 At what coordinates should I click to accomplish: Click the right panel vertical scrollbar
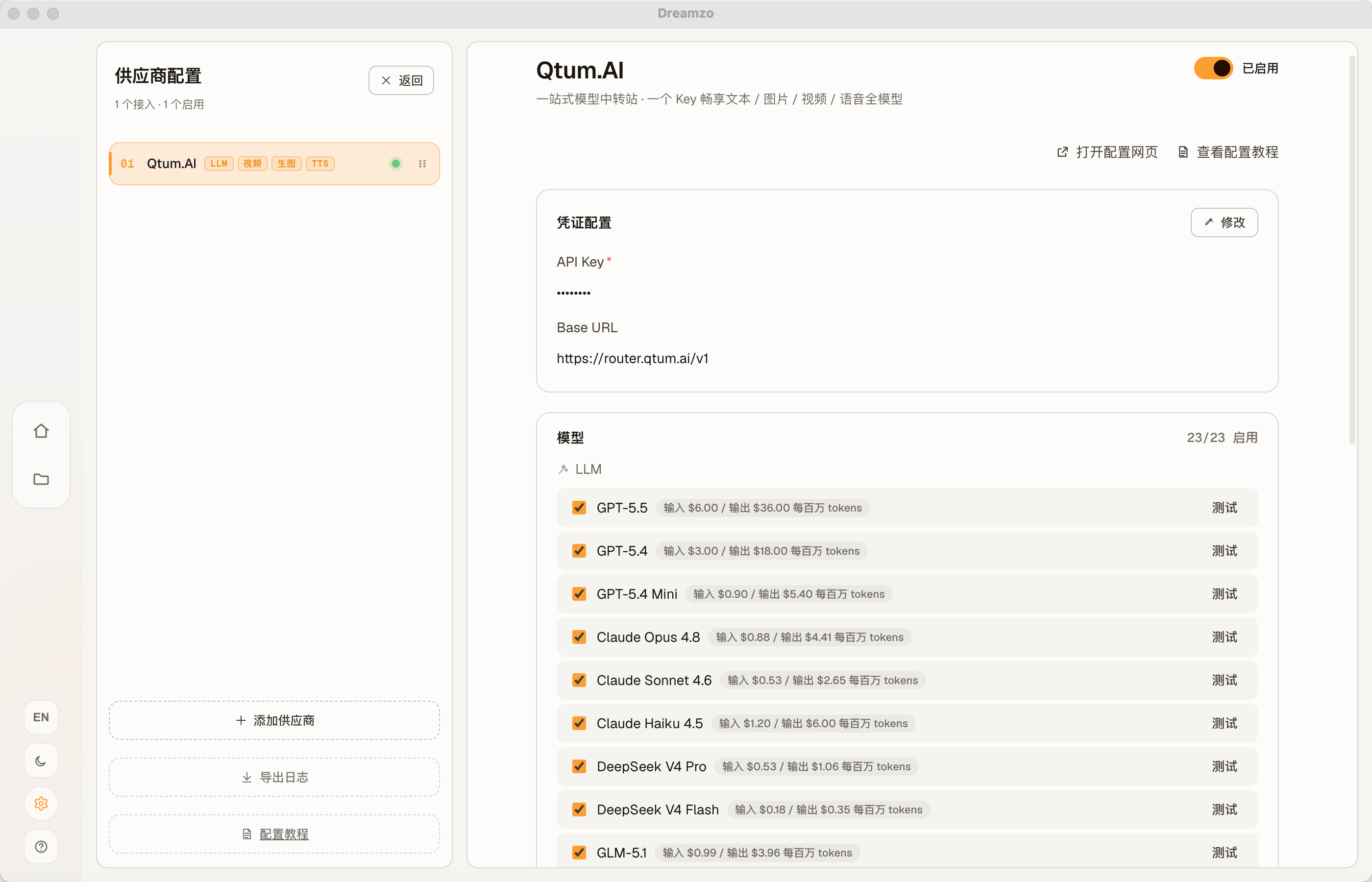point(1352,249)
